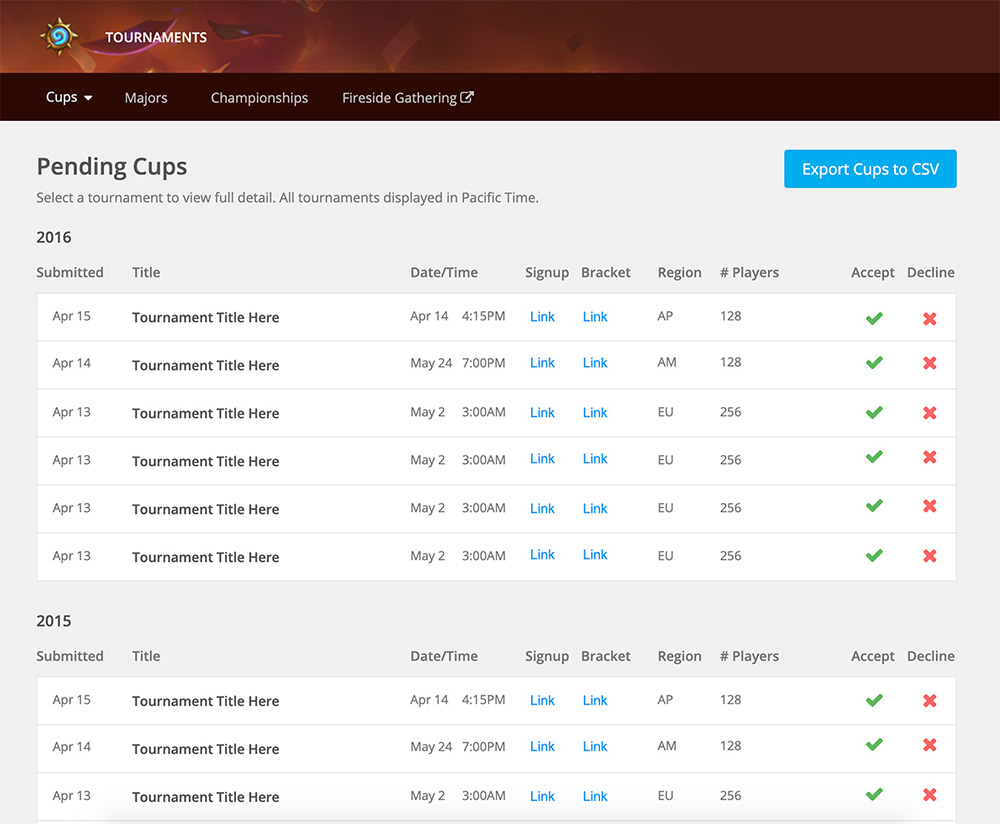Click the external link icon beside Fireside Gathering
This screenshot has width=1000, height=824.
click(x=467, y=97)
